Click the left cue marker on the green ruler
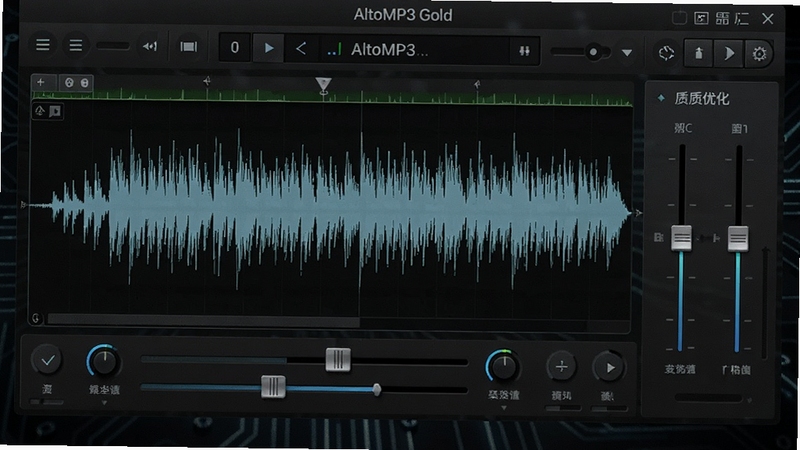Viewport: 800px width, 450px height. [207, 81]
